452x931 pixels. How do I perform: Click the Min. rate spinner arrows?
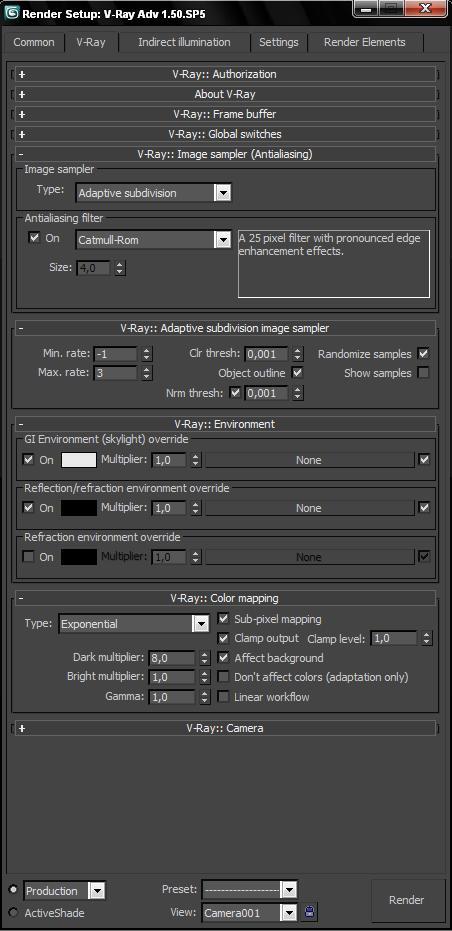[147, 354]
